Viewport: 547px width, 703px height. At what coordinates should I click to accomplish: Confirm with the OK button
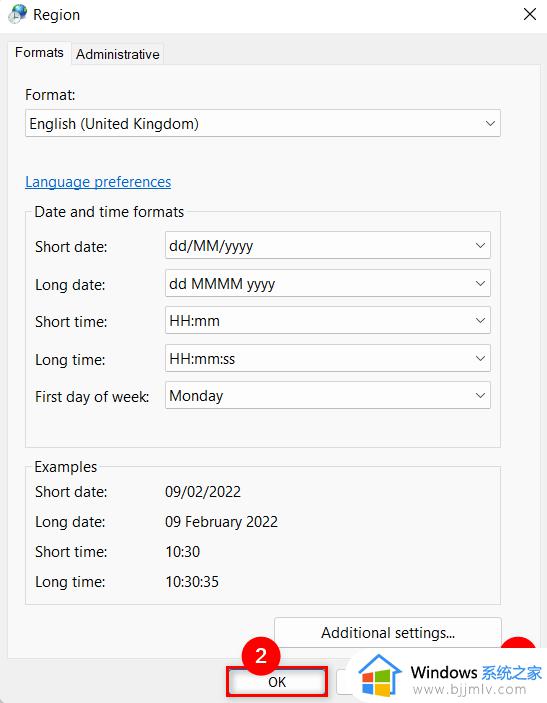click(x=277, y=681)
